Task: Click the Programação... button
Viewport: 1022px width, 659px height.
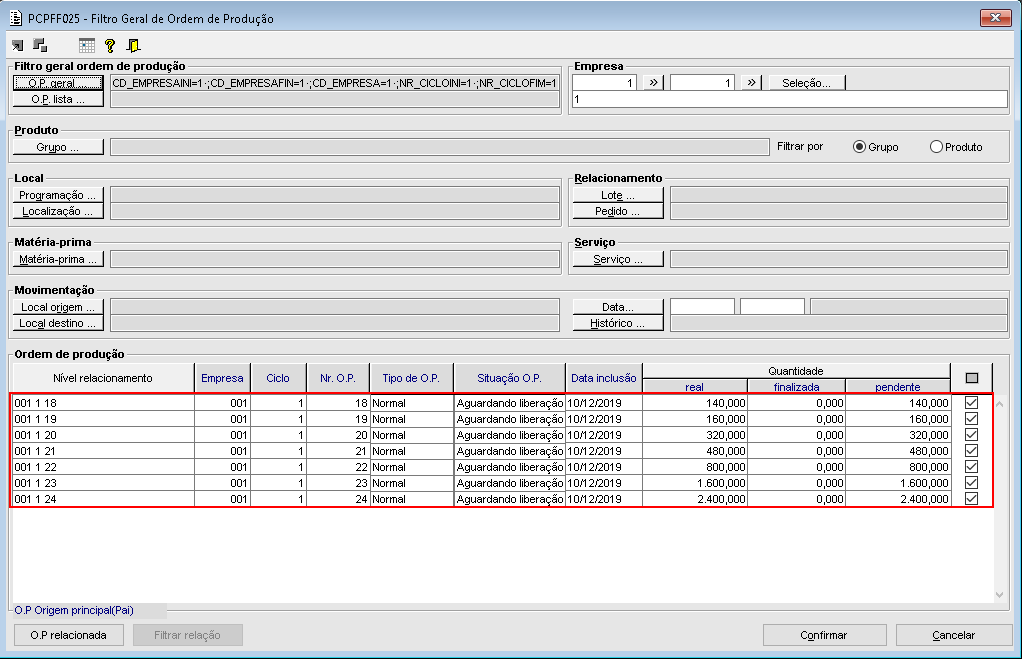Action: 58,195
